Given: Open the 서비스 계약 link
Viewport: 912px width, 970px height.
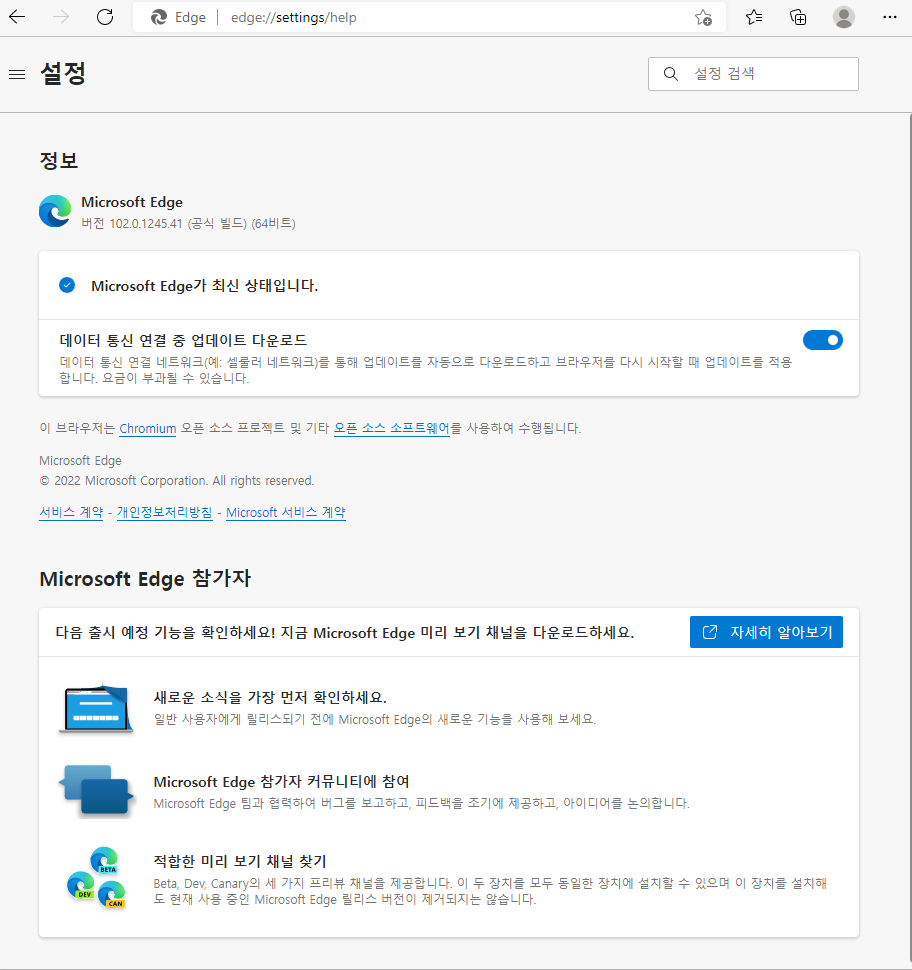Looking at the screenshot, I should [71, 512].
